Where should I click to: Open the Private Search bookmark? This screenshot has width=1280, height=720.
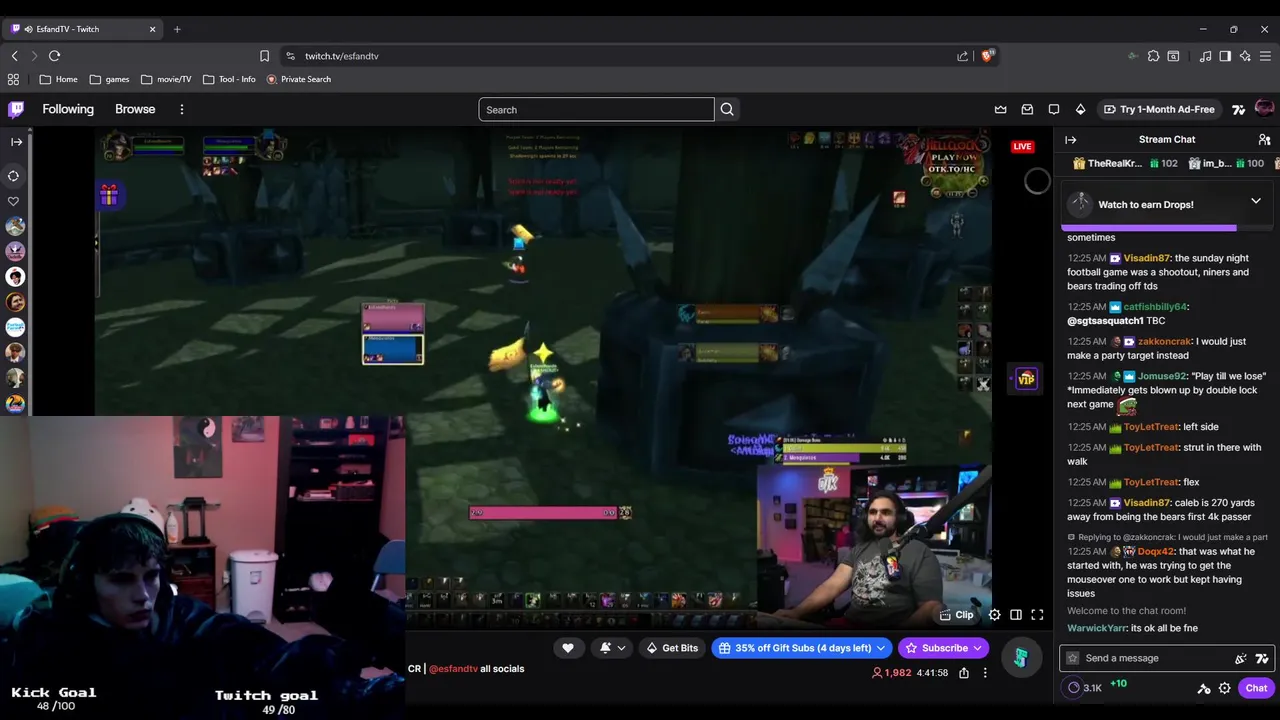[299, 79]
